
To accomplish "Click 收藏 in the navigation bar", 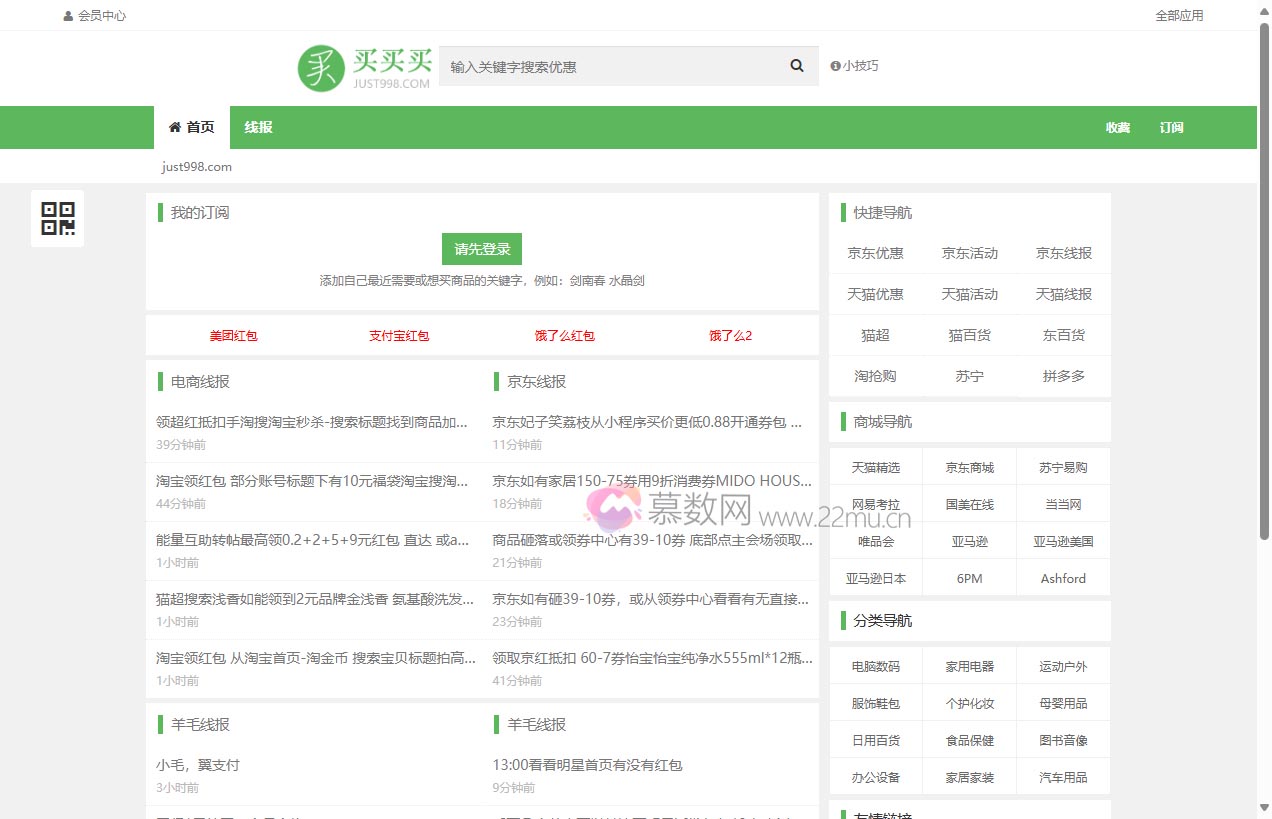I will click(1117, 127).
